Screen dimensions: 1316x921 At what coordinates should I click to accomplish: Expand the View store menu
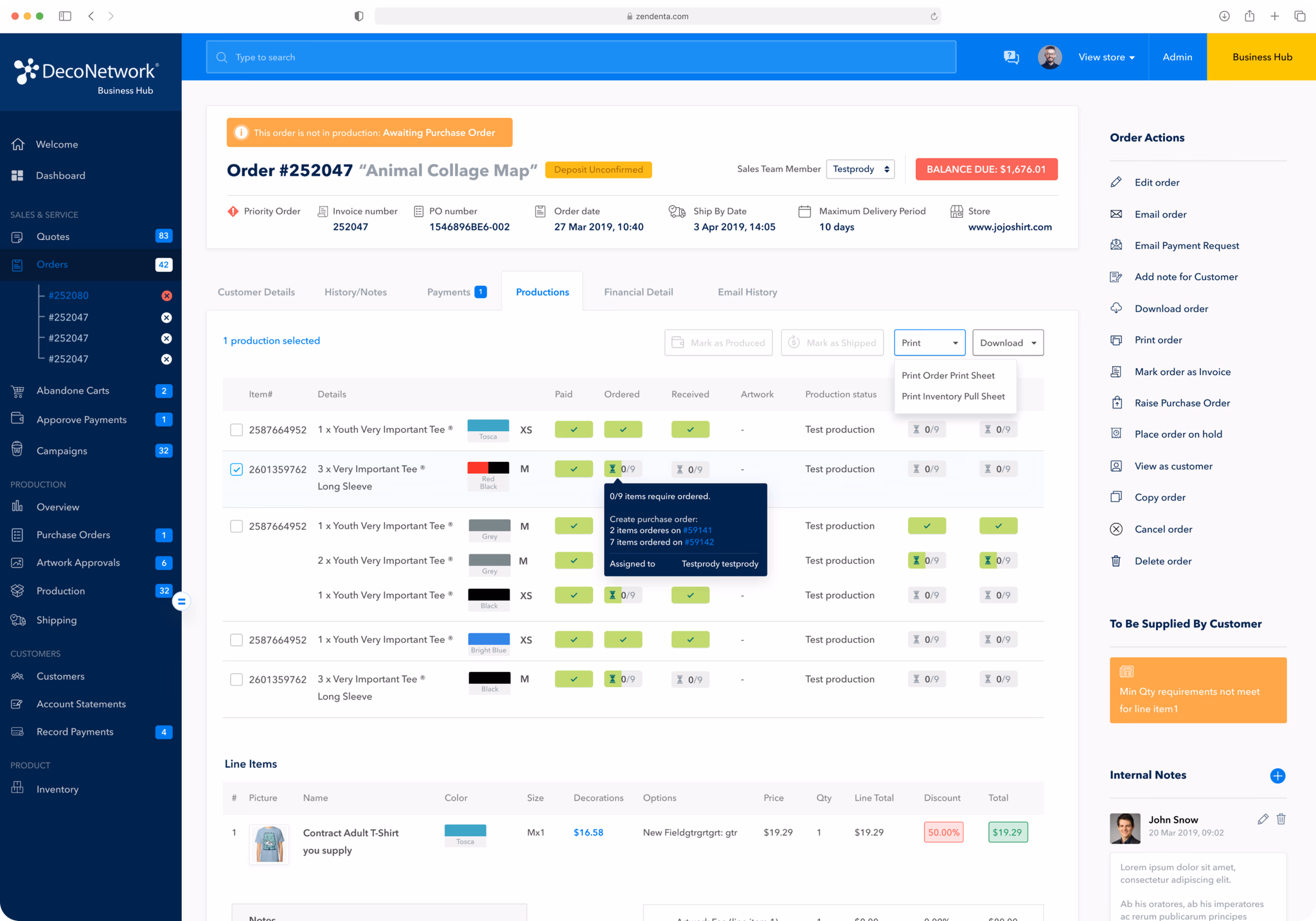pos(1106,57)
